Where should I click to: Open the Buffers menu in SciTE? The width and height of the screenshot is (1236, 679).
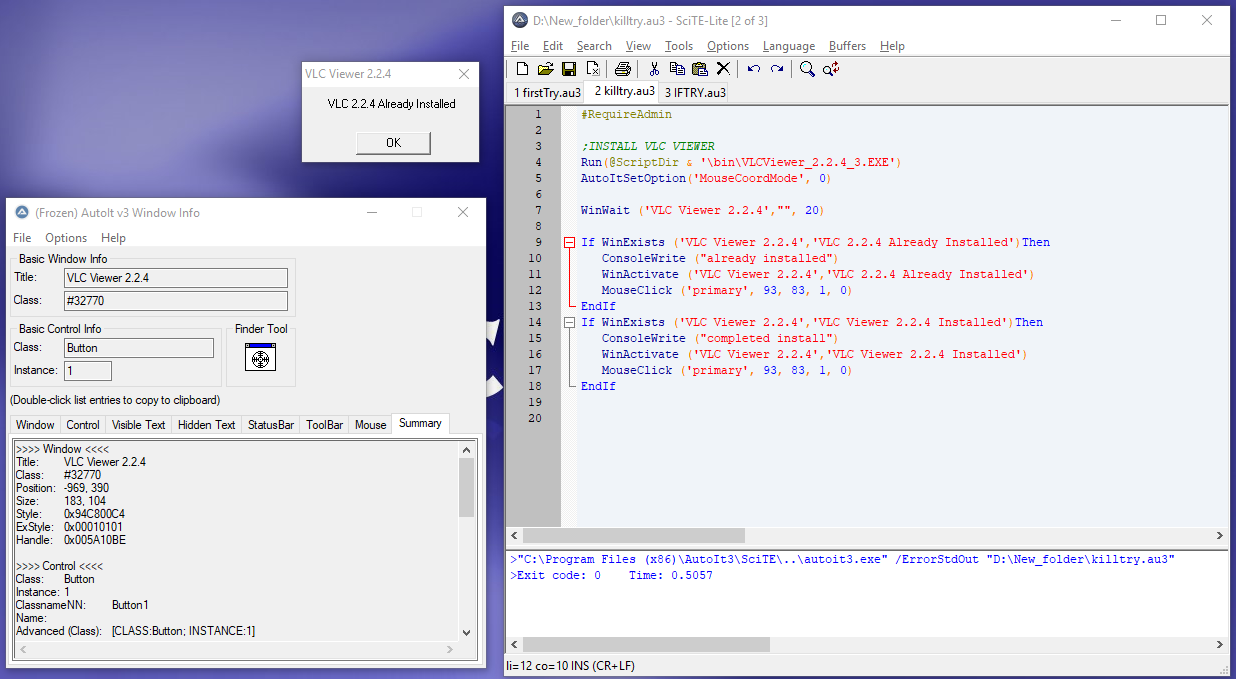pos(847,46)
